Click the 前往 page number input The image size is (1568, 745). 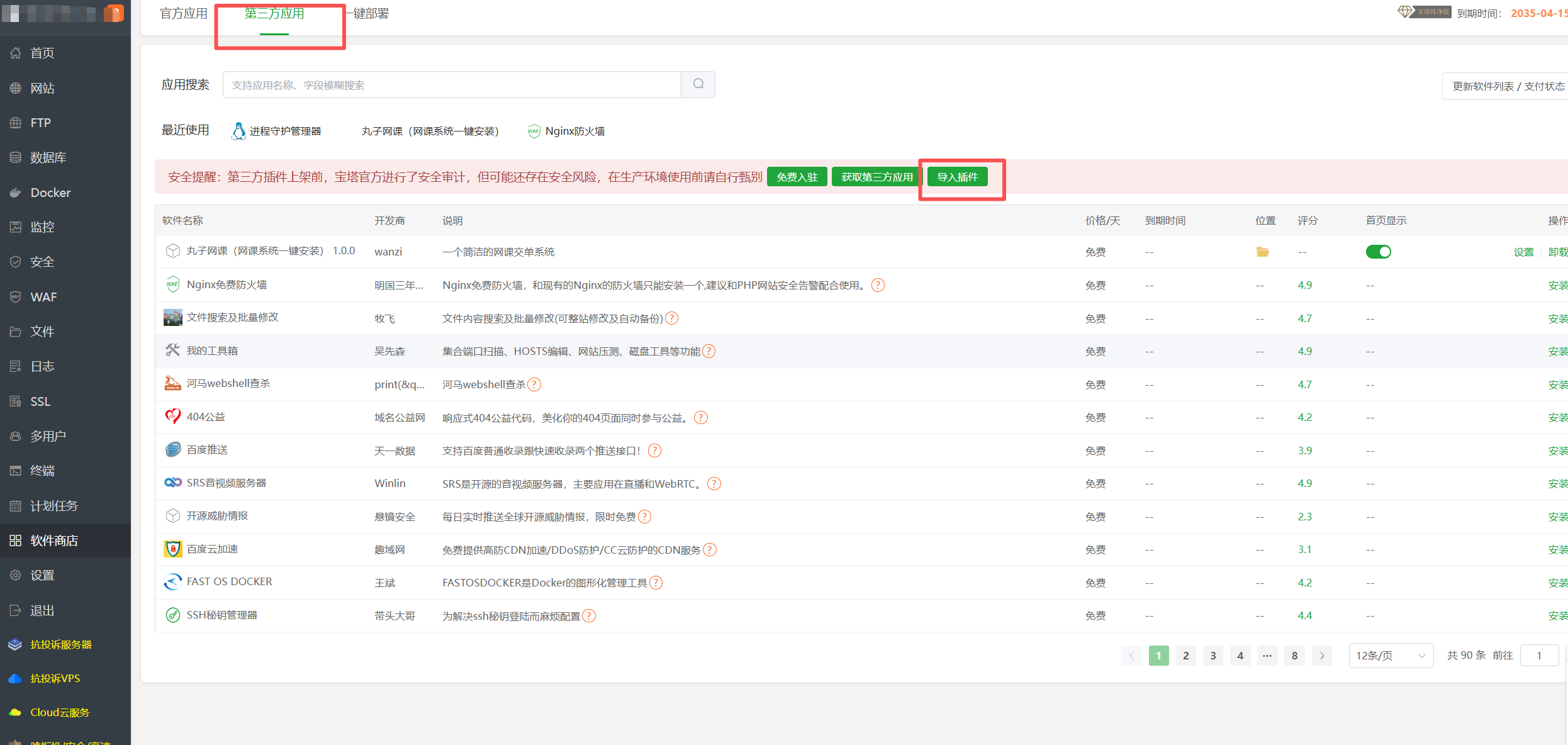coord(1539,656)
